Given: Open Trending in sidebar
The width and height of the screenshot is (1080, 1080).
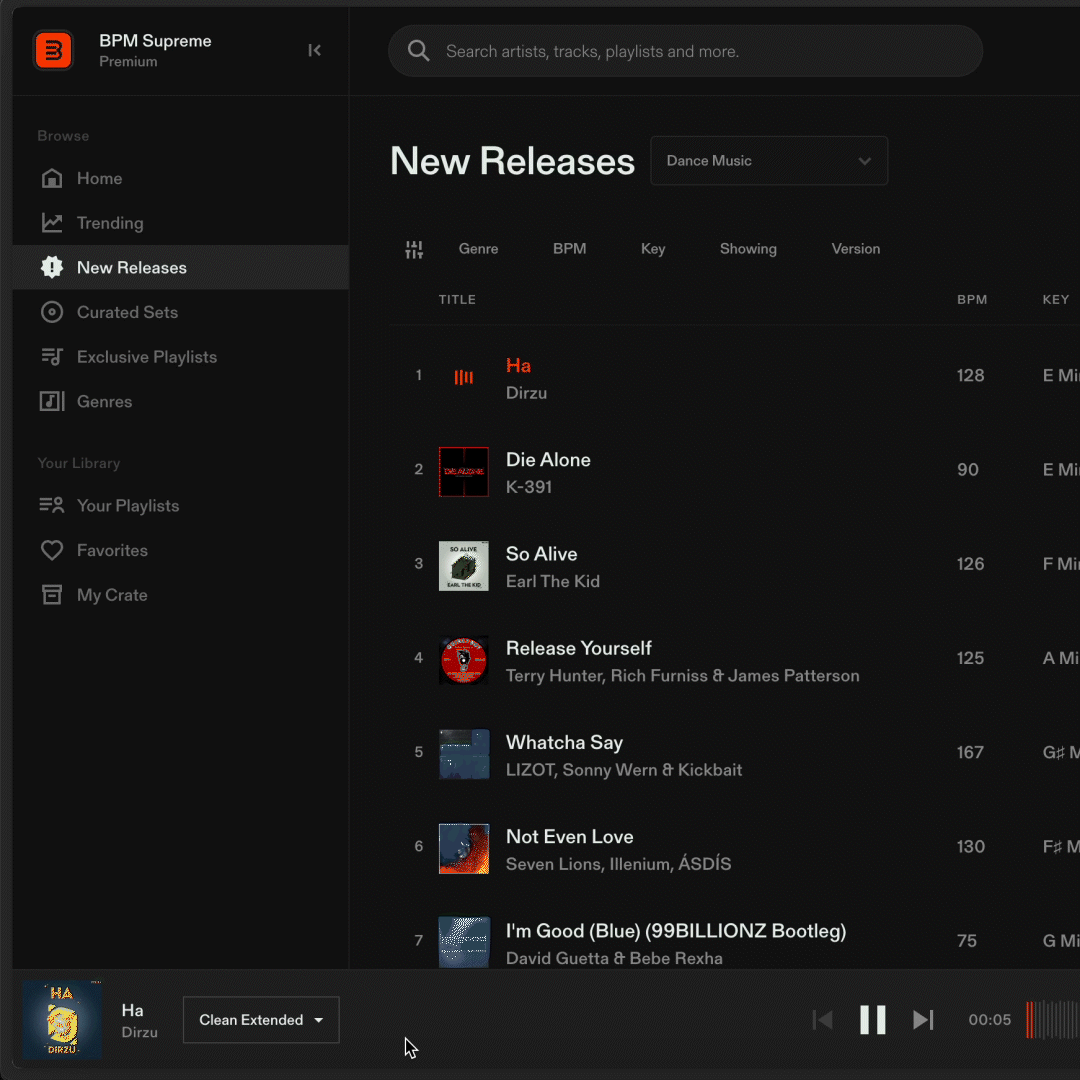Looking at the screenshot, I should [180, 222].
